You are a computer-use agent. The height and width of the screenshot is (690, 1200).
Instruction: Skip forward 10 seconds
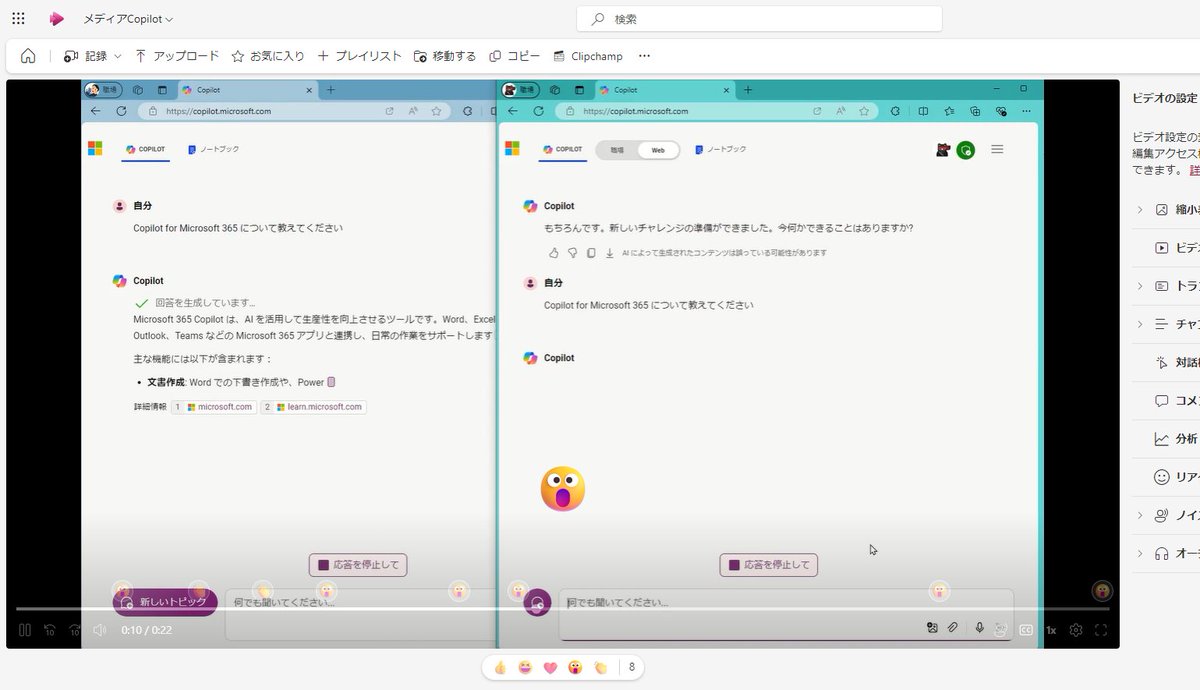coord(74,630)
